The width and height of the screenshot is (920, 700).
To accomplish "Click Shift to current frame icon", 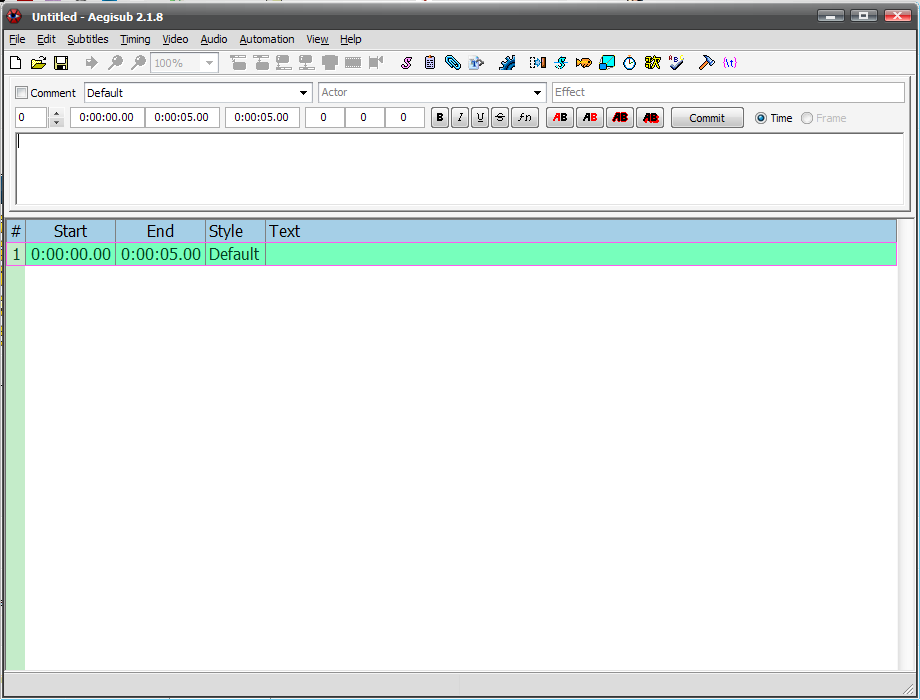I will (376, 63).
